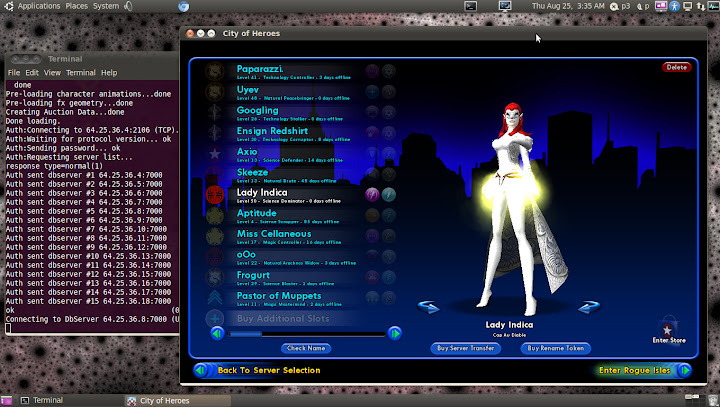This screenshot has width=720, height=407.
Task: Open the Places menu in top panel
Action: pos(76,6)
